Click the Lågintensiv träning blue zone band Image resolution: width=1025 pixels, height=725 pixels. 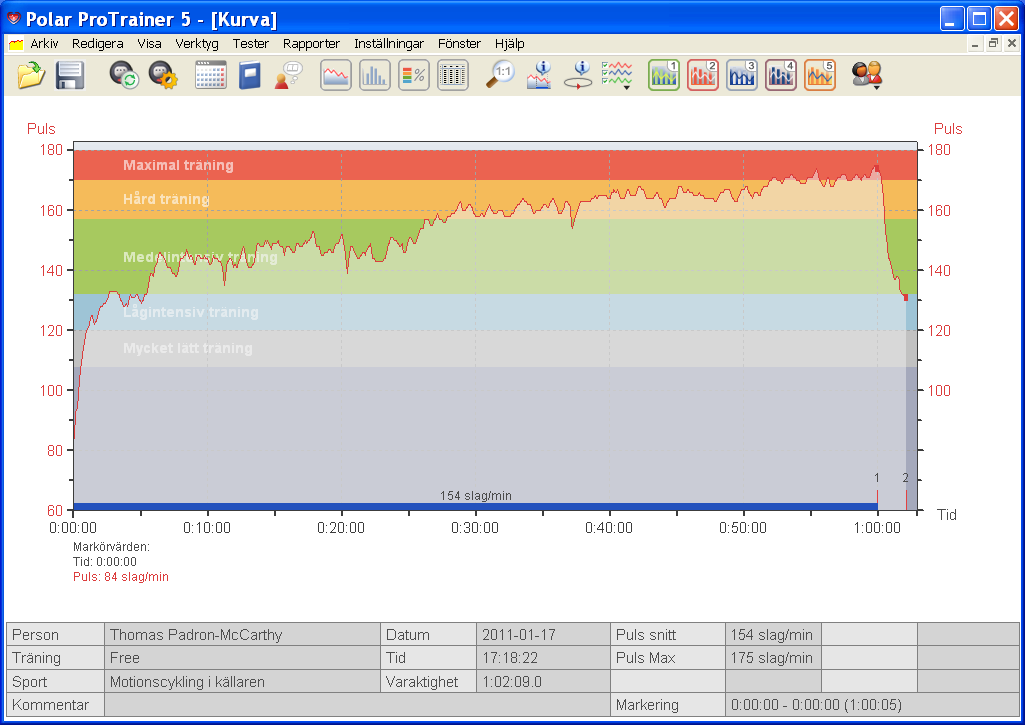(495, 312)
